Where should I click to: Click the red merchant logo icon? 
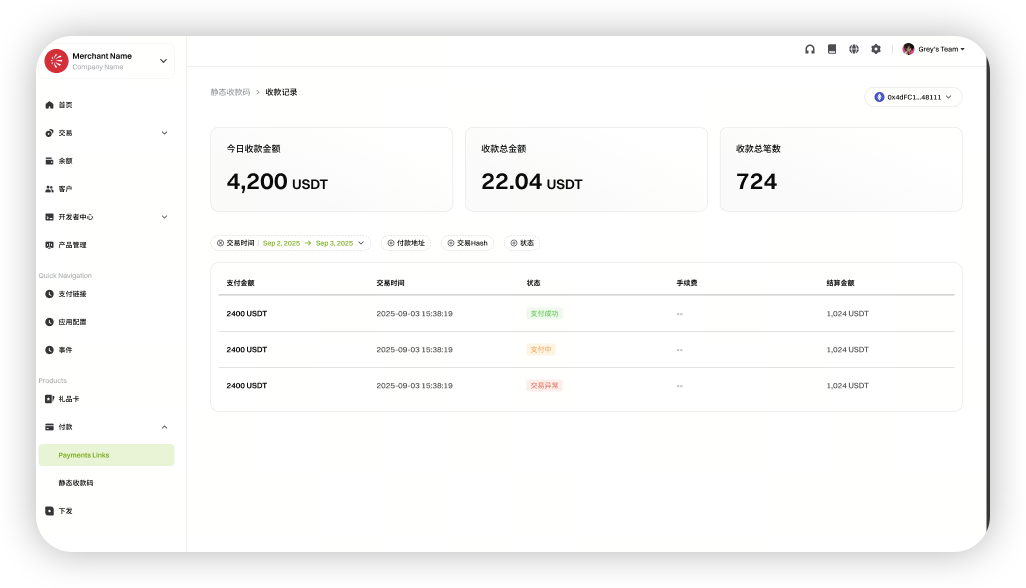pos(56,61)
